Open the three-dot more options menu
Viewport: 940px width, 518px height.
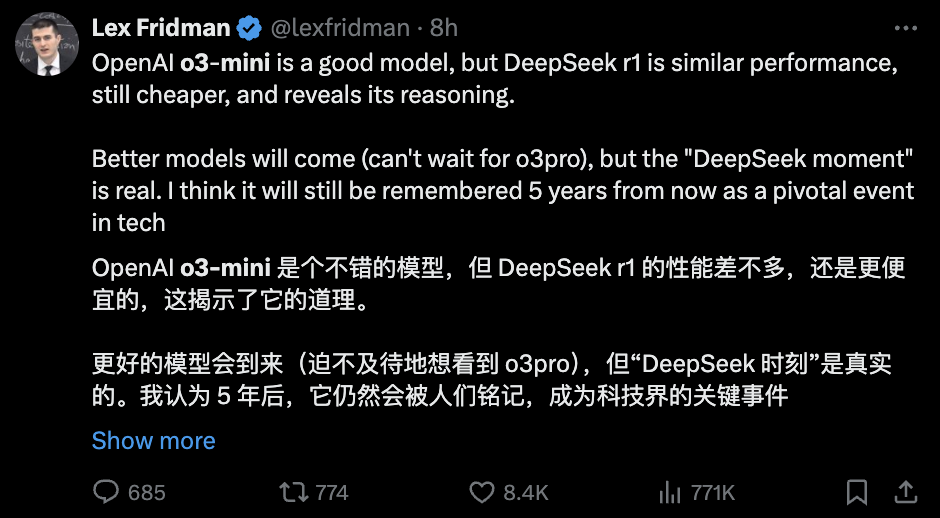tap(905, 28)
